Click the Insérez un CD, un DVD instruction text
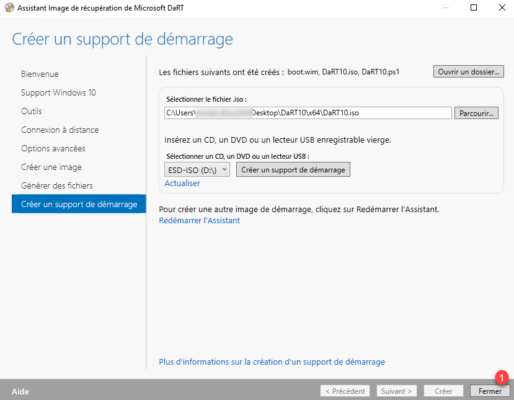The width and height of the screenshot is (514, 400). pyautogui.click(x=277, y=140)
